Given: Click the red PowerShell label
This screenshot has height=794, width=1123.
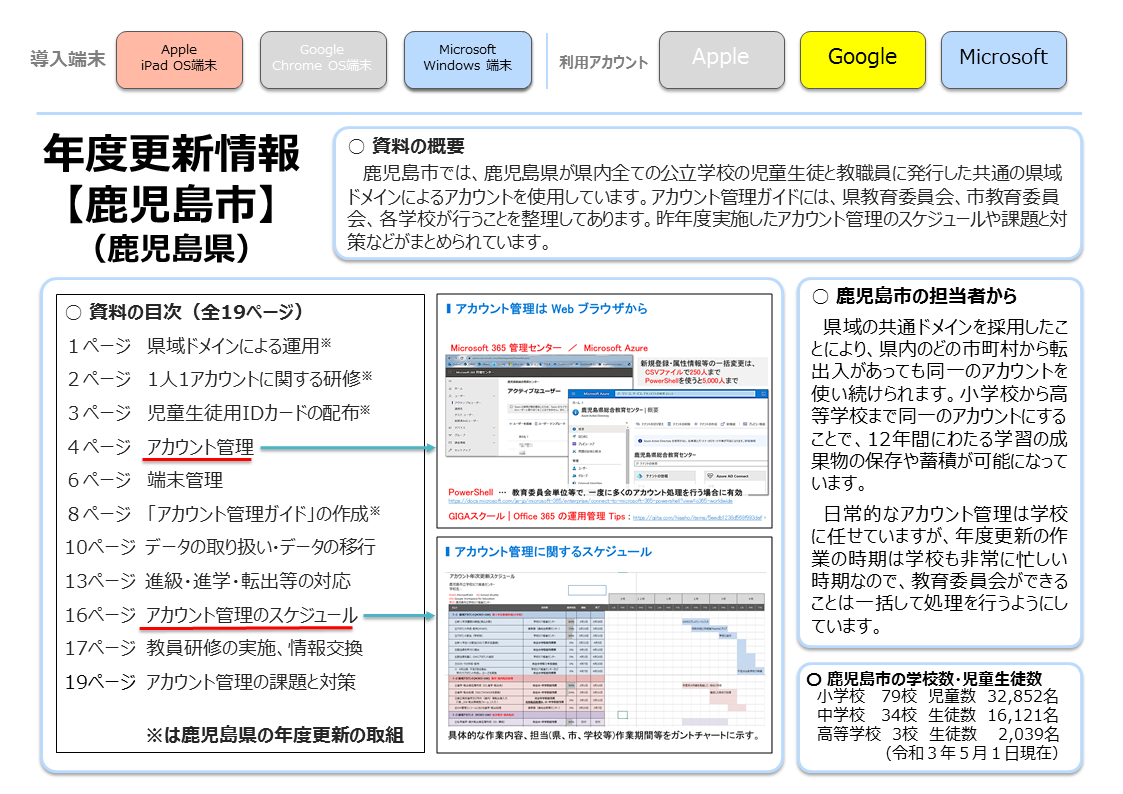Looking at the screenshot, I should coord(471,493).
